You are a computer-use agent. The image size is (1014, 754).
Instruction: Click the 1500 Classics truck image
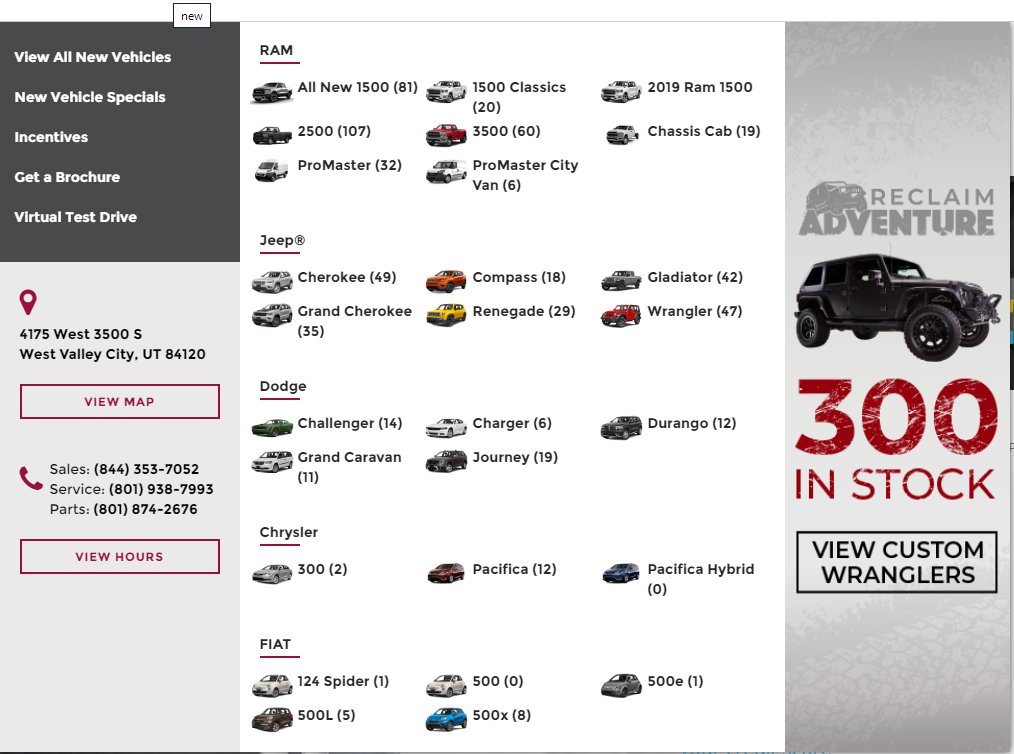pyautogui.click(x=446, y=92)
